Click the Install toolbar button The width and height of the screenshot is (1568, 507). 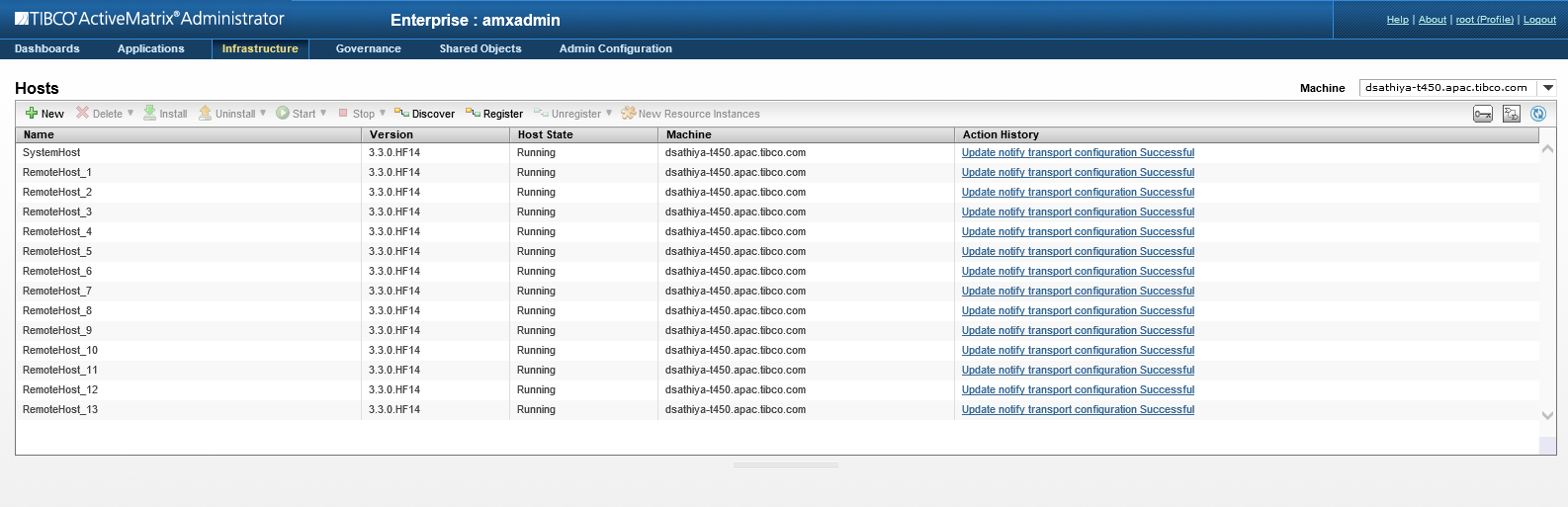(x=165, y=114)
